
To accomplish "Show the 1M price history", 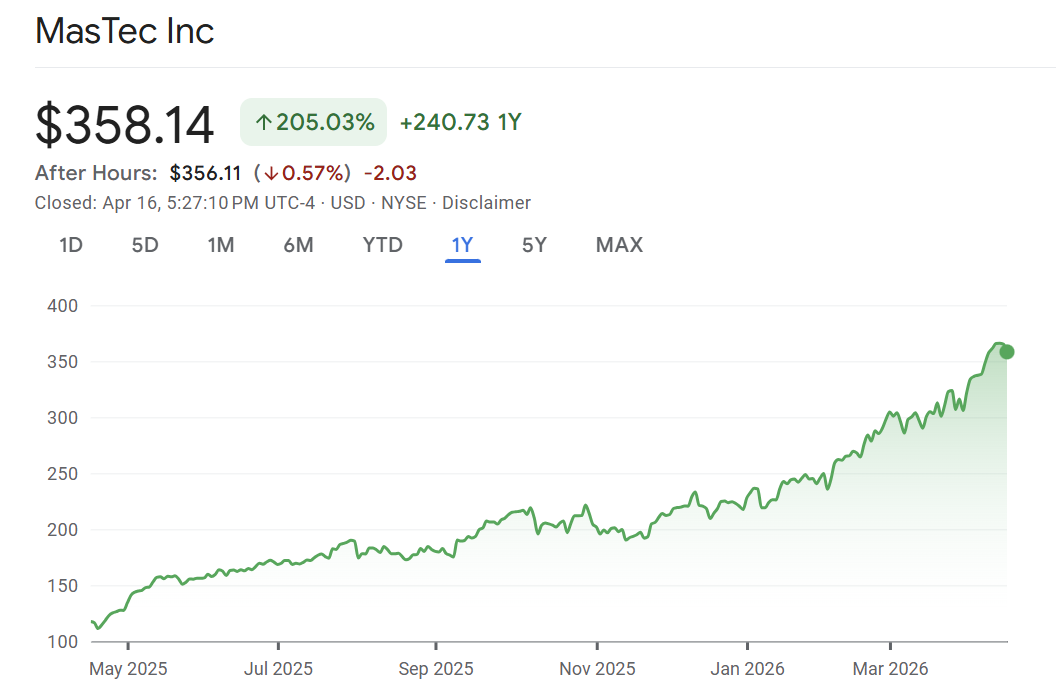I will 221,245.
